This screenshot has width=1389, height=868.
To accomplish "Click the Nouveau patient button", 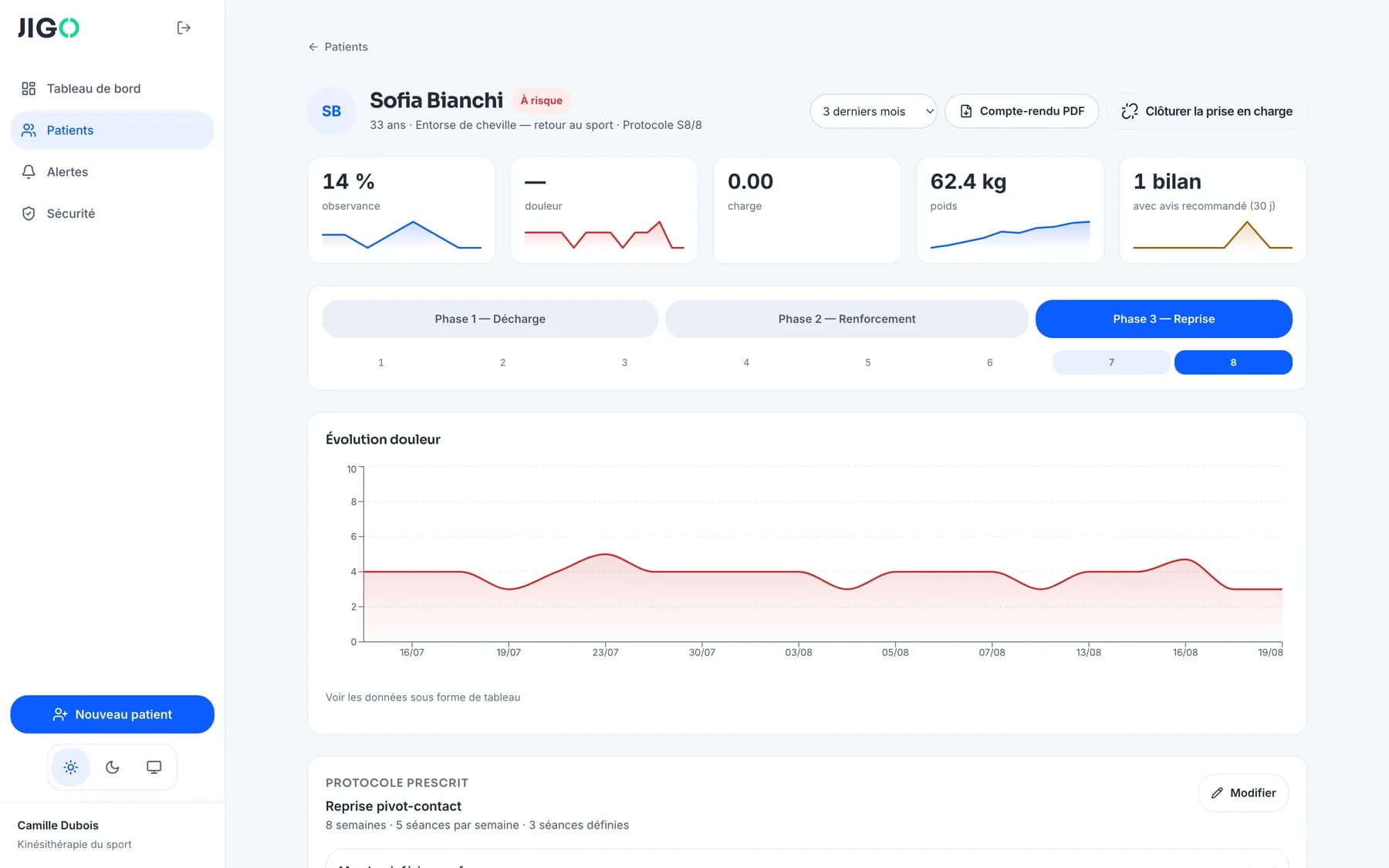I will (x=112, y=714).
